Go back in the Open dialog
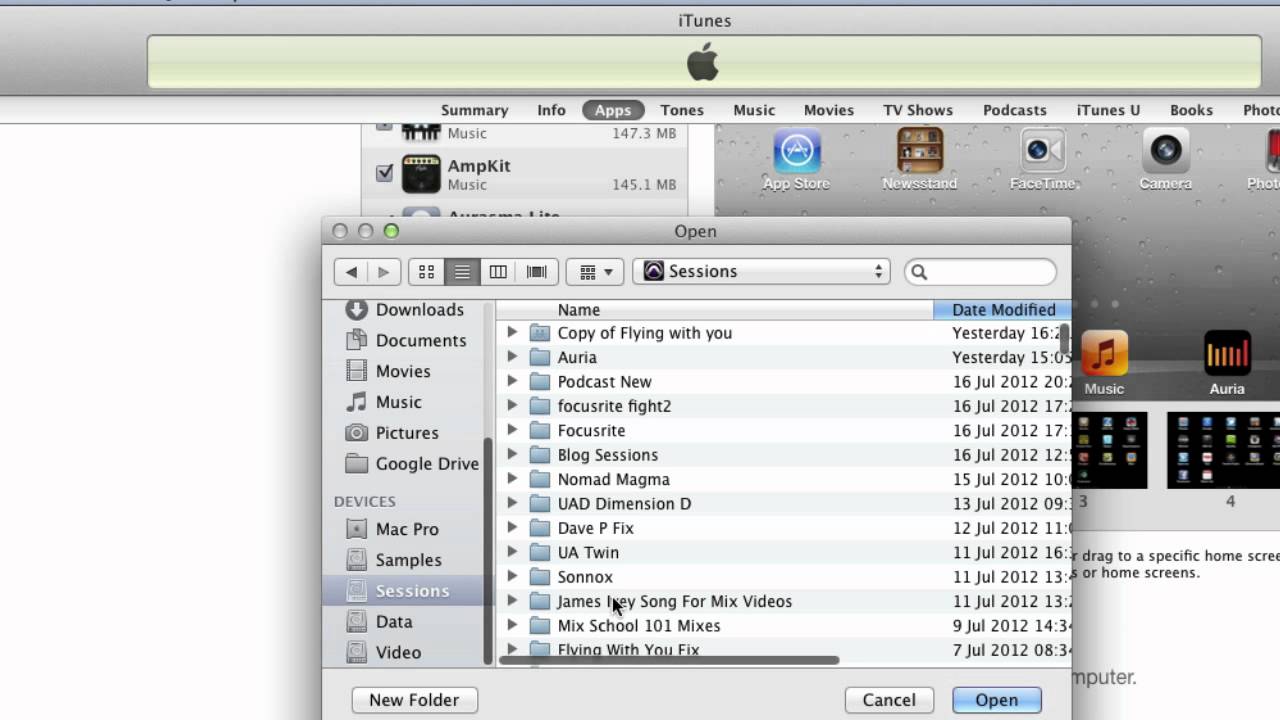The width and height of the screenshot is (1280, 720). (x=351, y=271)
